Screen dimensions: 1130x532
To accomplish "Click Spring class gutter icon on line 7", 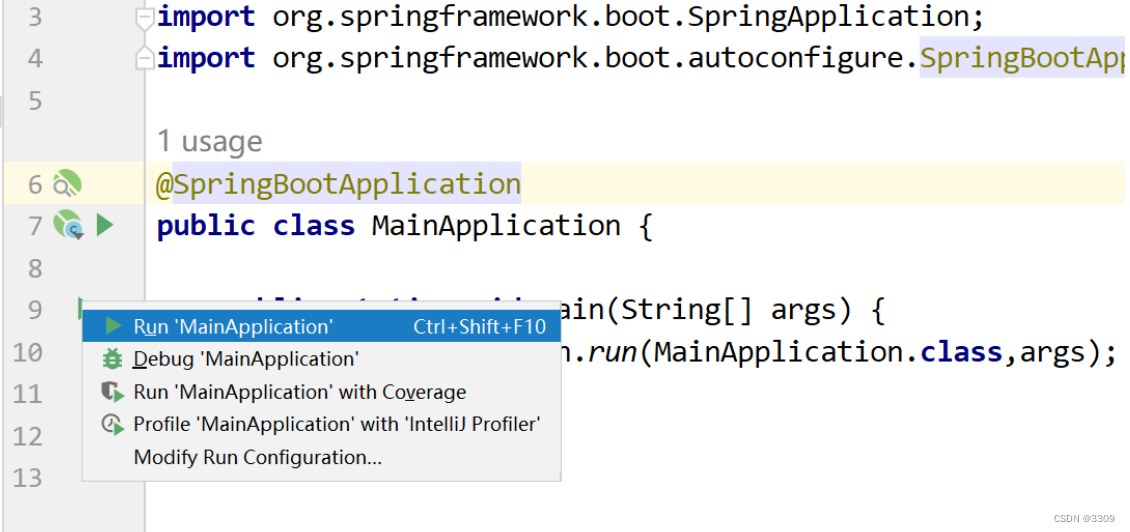I will 68,225.
